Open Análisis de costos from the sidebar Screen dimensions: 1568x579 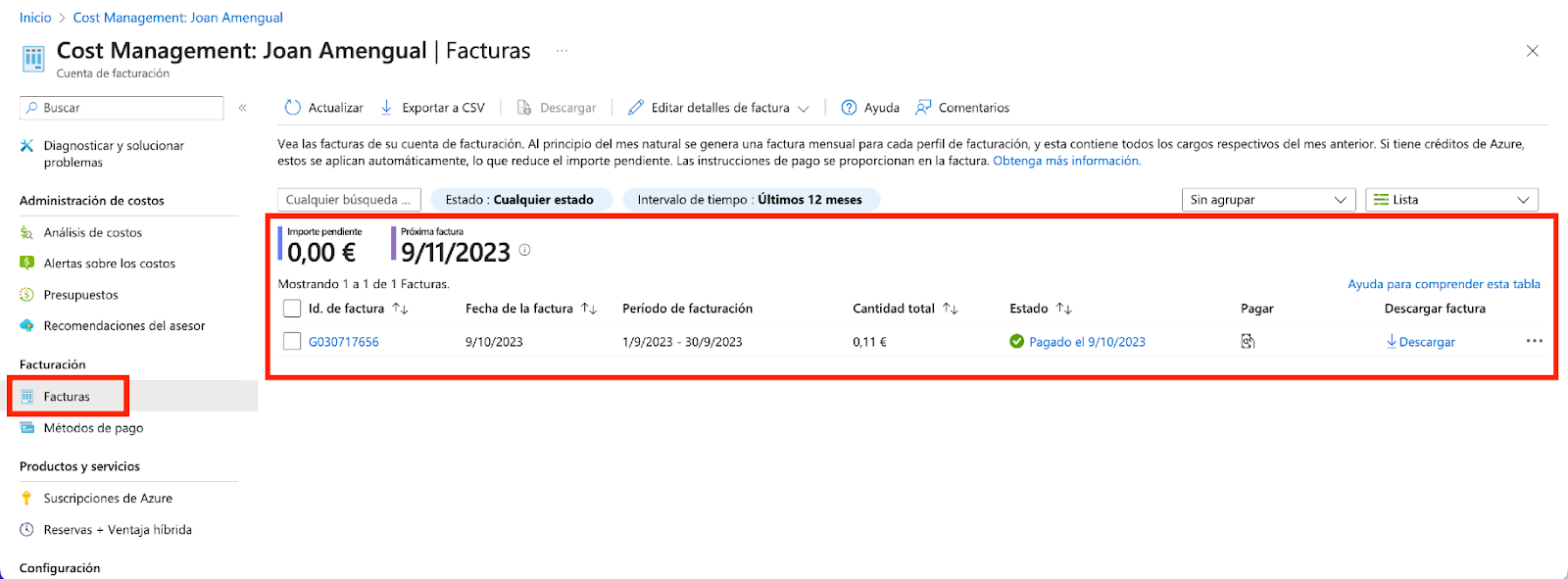tap(93, 233)
